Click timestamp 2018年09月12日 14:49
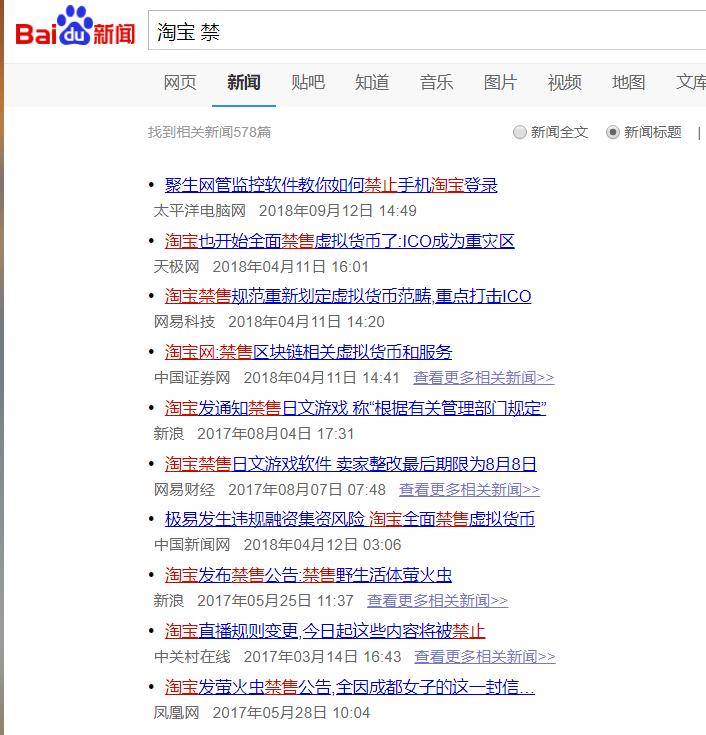Viewport: 706px width, 735px height. click(x=338, y=211)
